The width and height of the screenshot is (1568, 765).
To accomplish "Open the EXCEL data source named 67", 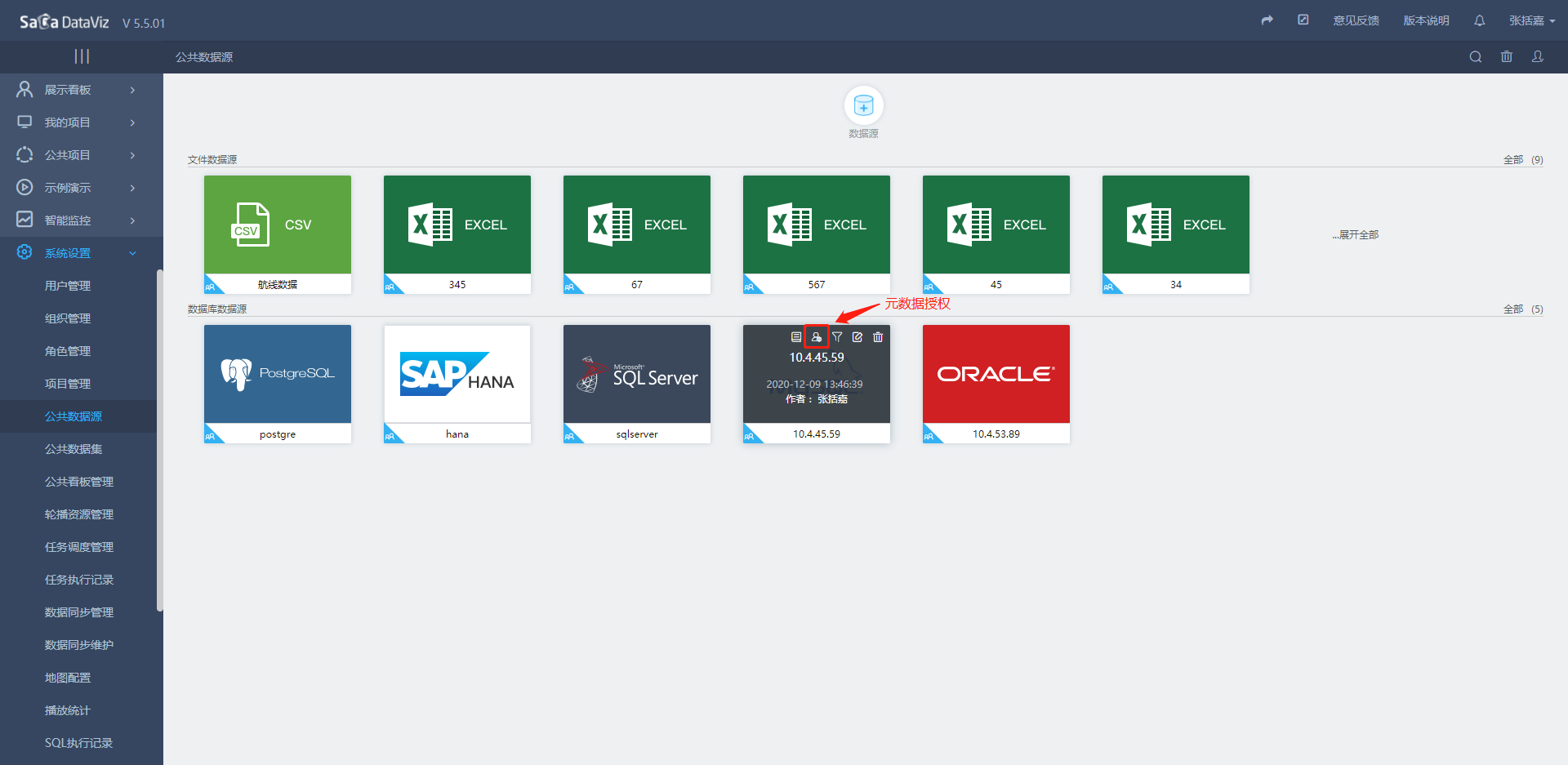I will [637, 234].
